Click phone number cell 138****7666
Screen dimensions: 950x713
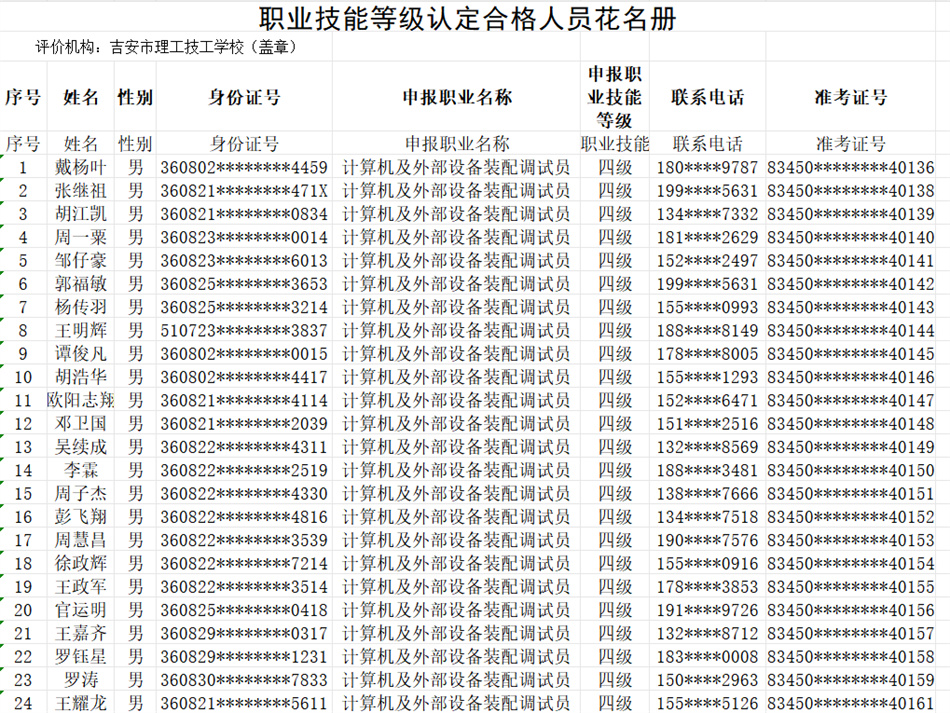coord(707,494)
